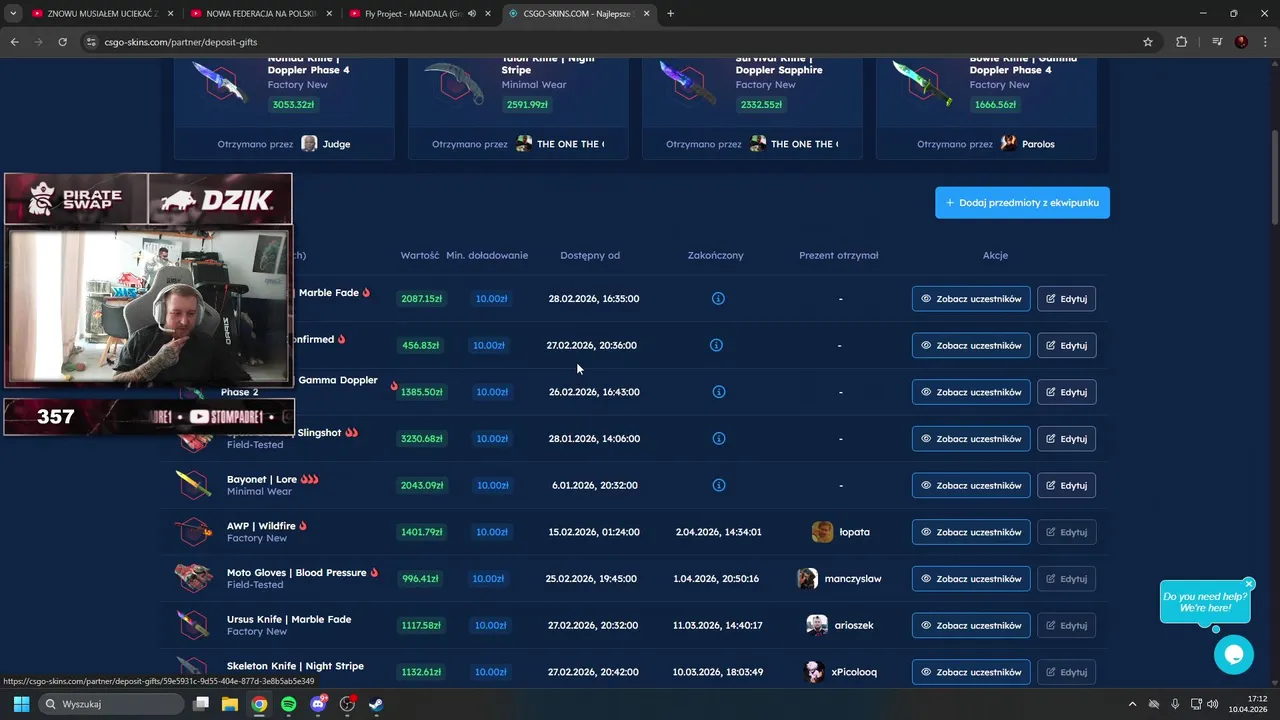The width and height of the screenshot is (1280, 720).
Task: Click Bayonet Lore knife image
Action: tap(193, 485)
